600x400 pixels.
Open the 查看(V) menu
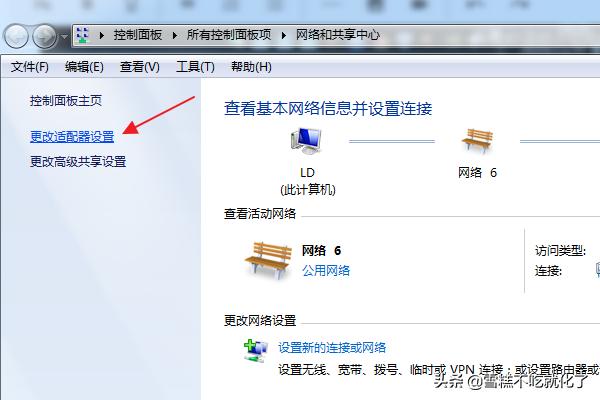click(140, 67)
